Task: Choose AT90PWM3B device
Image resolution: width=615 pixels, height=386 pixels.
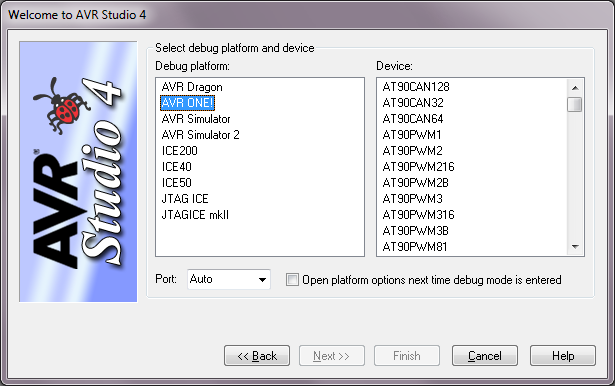Action: click(x=415, y=231)
